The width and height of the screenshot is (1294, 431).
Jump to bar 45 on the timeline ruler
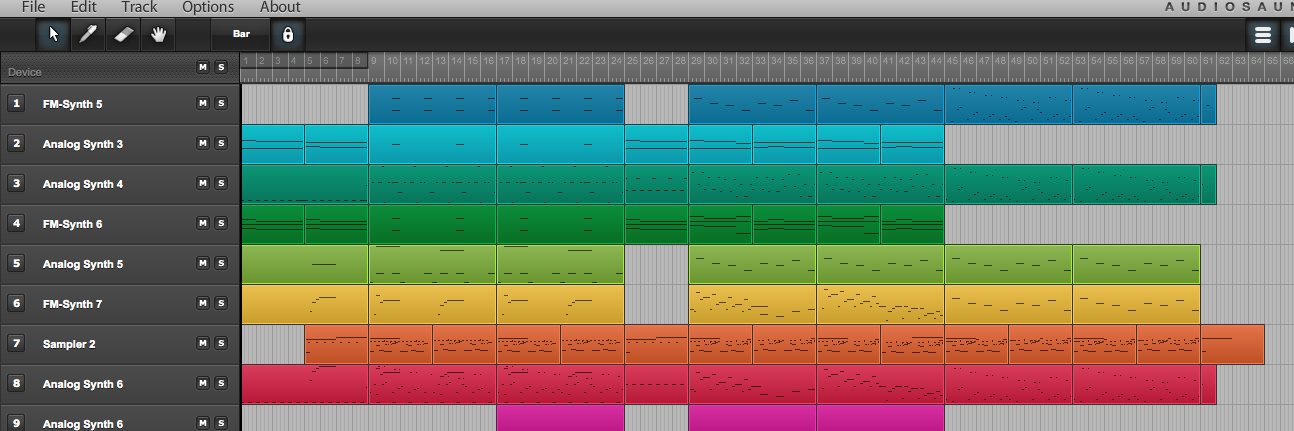[952, 62]
